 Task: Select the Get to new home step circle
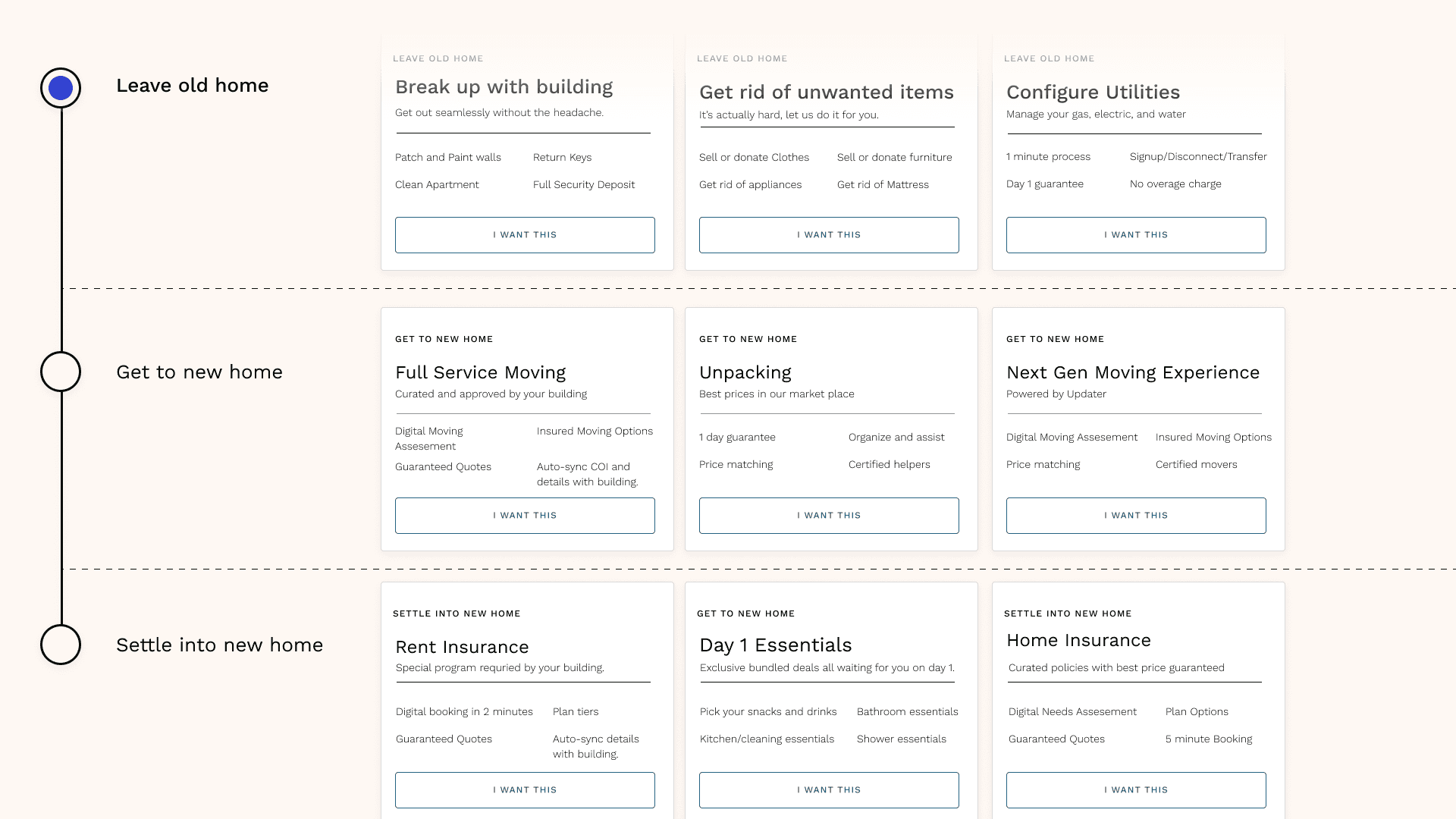(61, 372)
